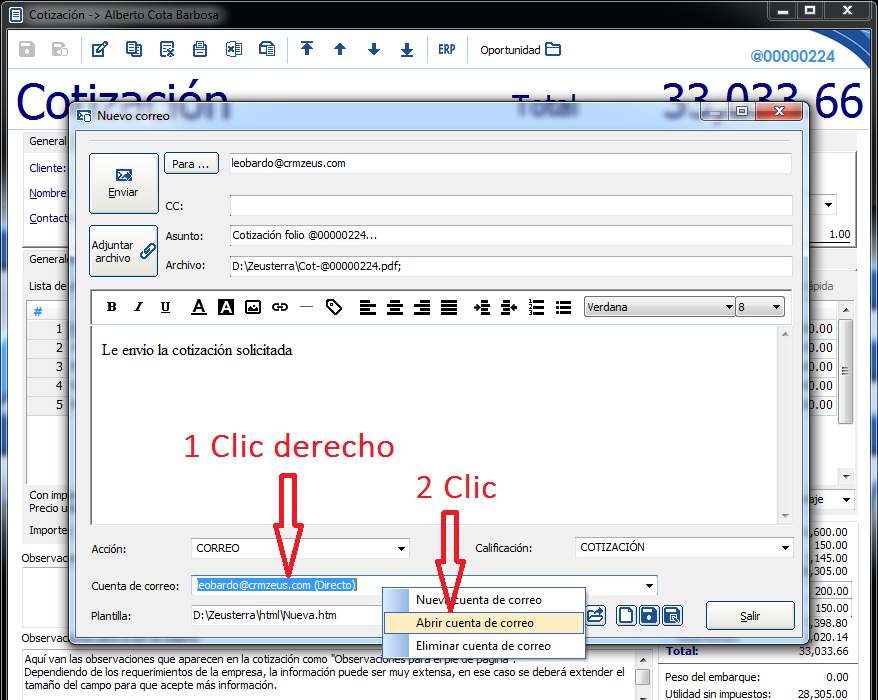Expand the Calificación dropdown showing COTIZACIÓN
Viewport: 878px width, 700px height.
click(784, 548)
